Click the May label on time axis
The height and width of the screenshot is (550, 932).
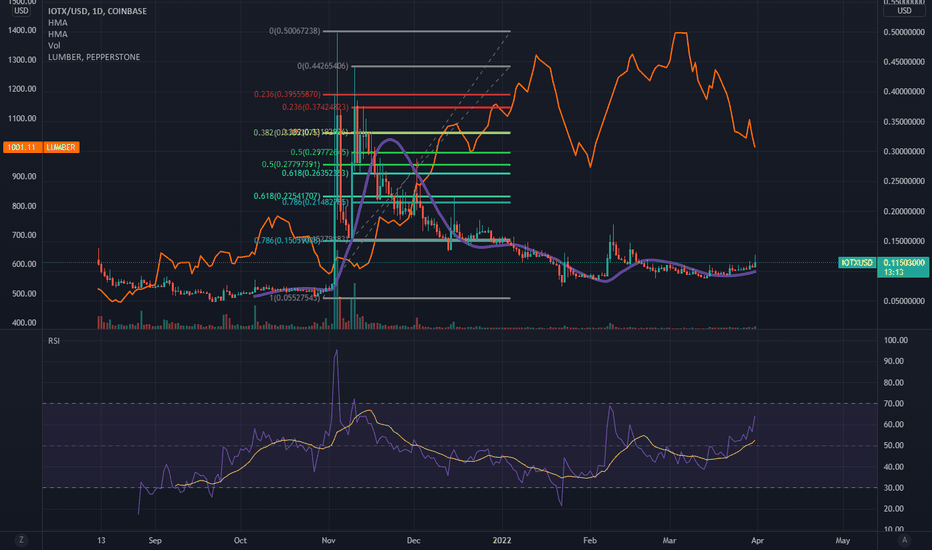[842, 540]
